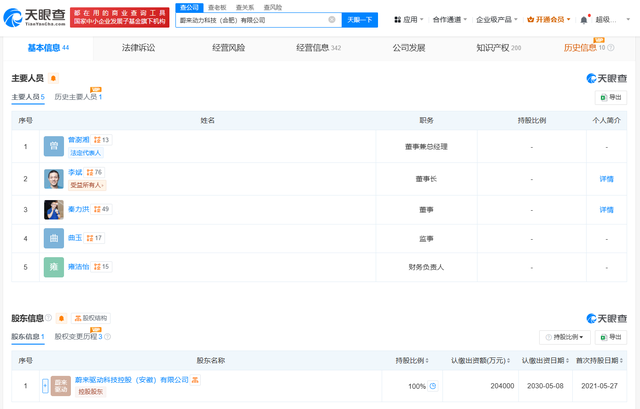The height and width of the screenshot is (409, 640).
Task: Open the red business query tool banner
Action: [120, 18]
